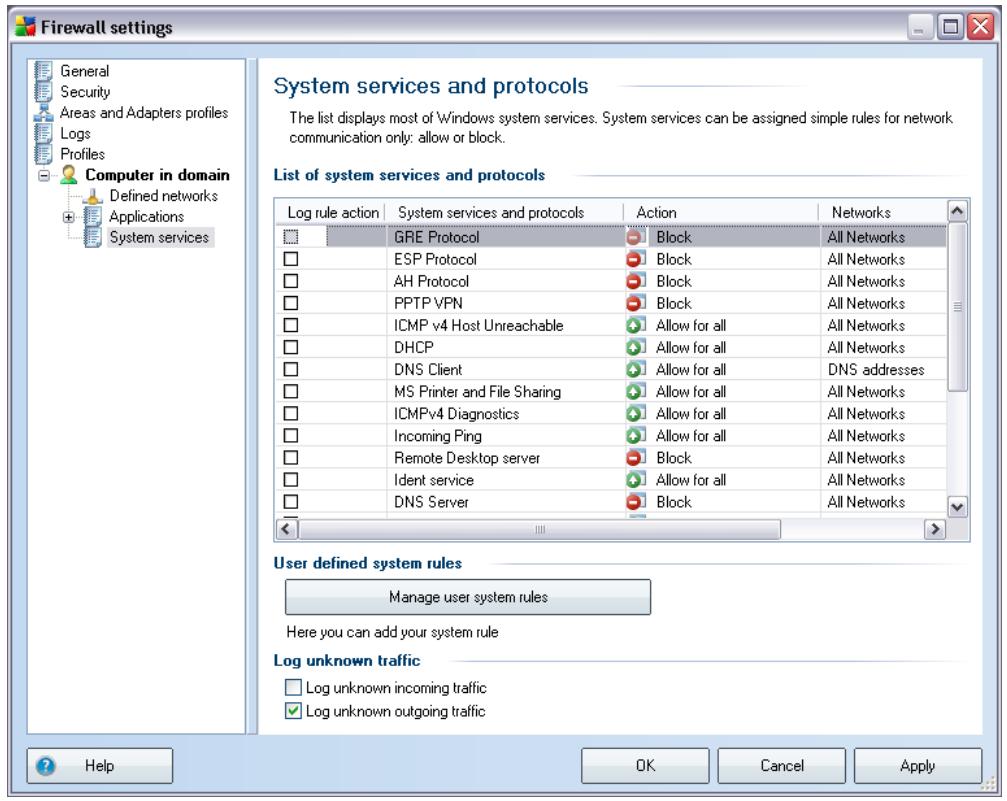This screenshot has width=1007, height=801.
Task: Expand the Applications tree node
Action: (69, 217)
